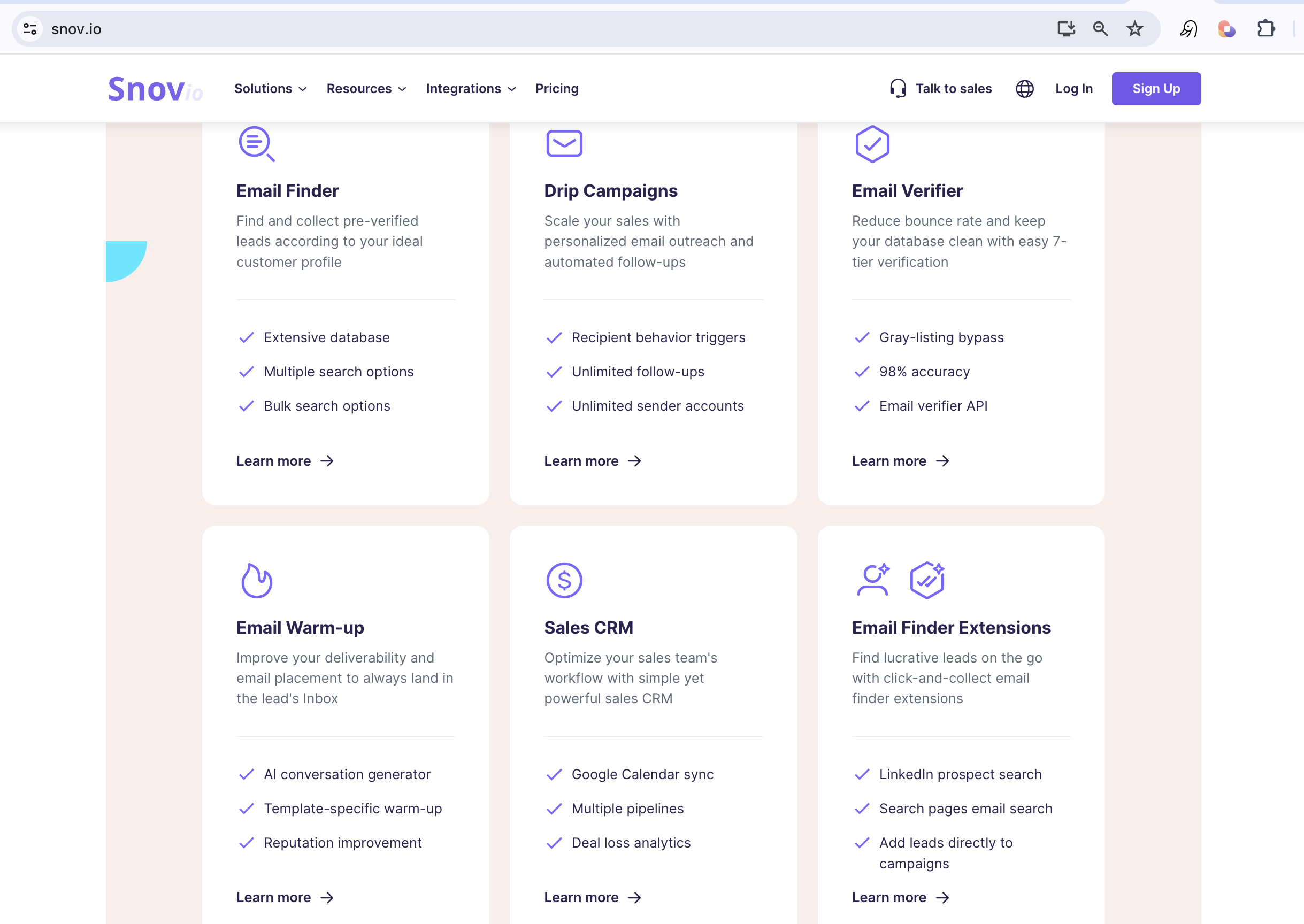Screen dimensions: 1304x924
Task: Expand the Solutions dropdown menu
Action: [270, 89]
